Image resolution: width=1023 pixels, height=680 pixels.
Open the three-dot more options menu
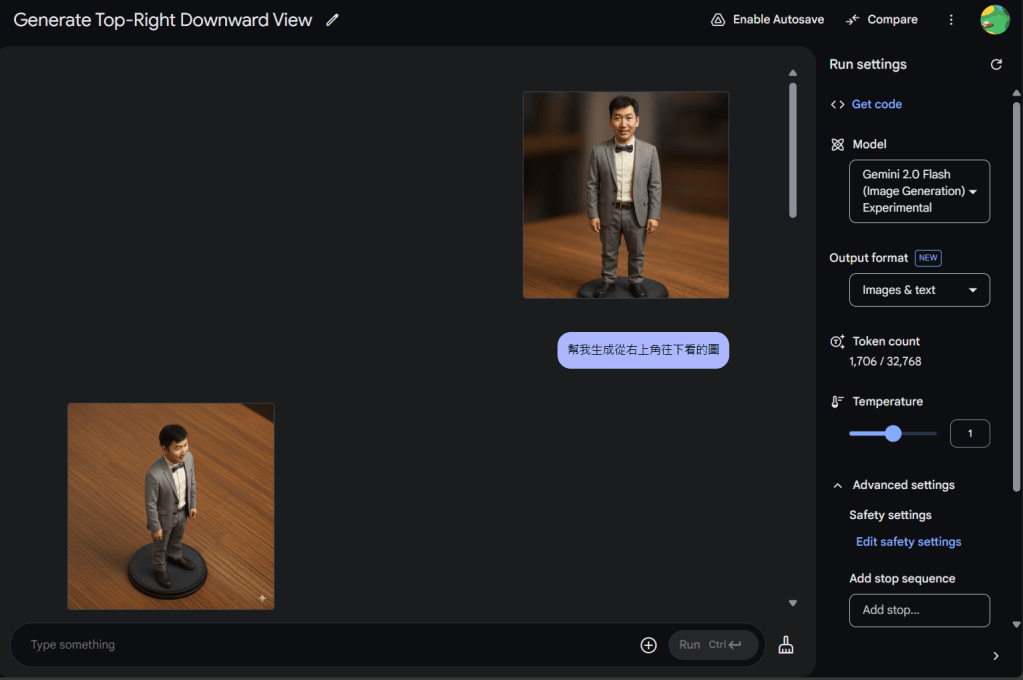click(951, 20)
